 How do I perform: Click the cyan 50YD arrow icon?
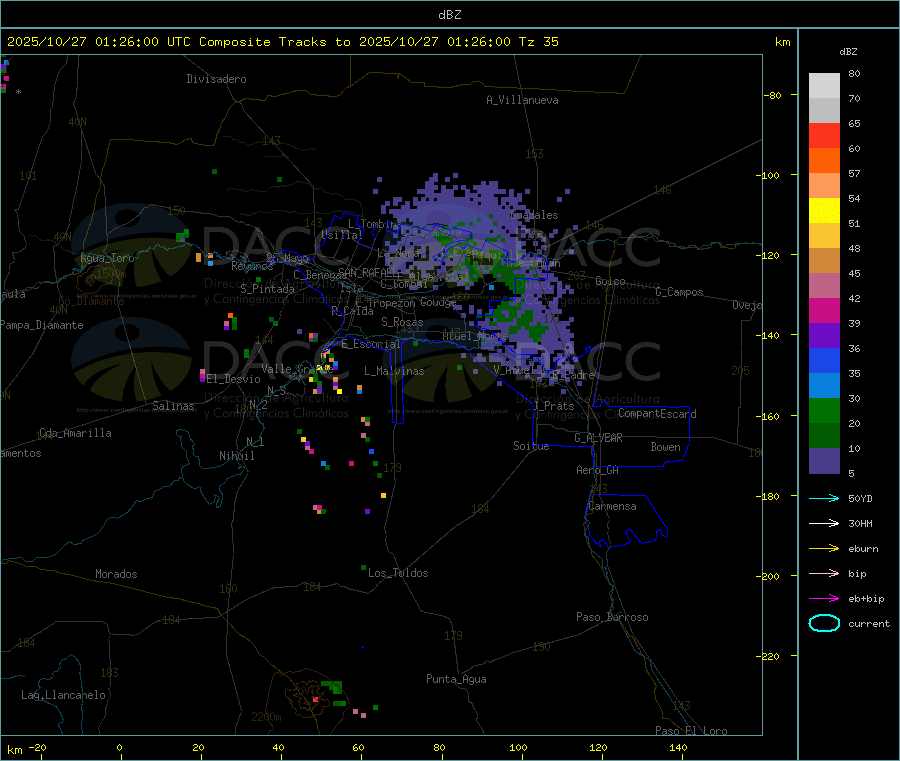(824, 498)
